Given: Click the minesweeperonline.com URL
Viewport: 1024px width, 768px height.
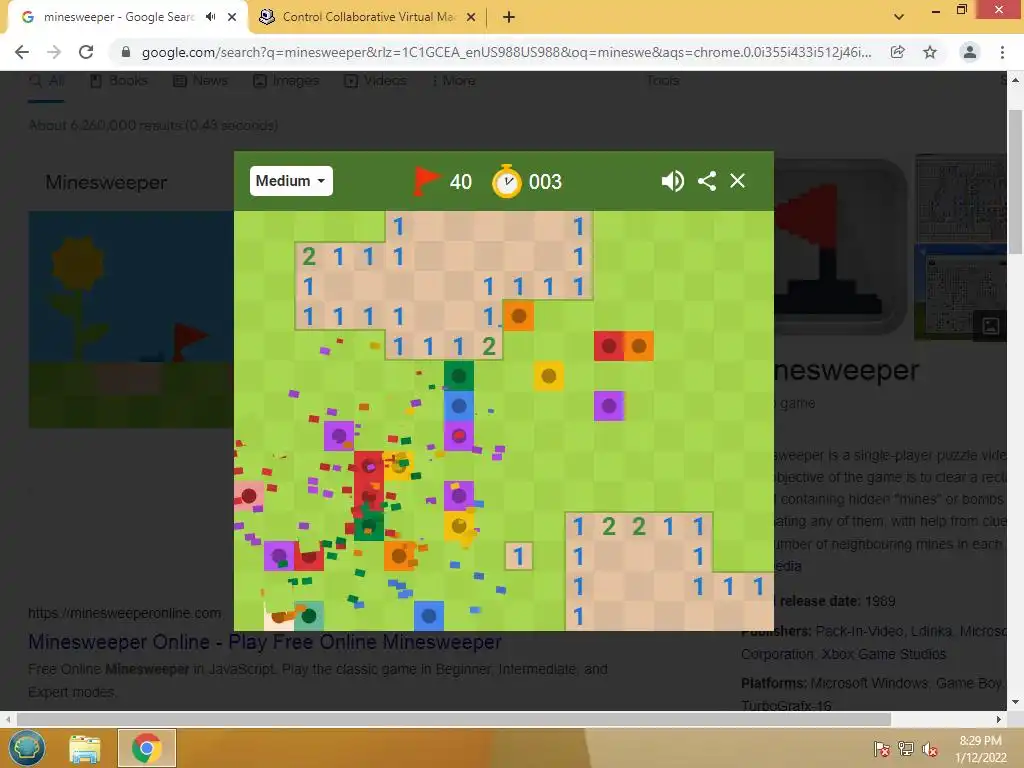Looking at the screenshot, I should 124,613.
